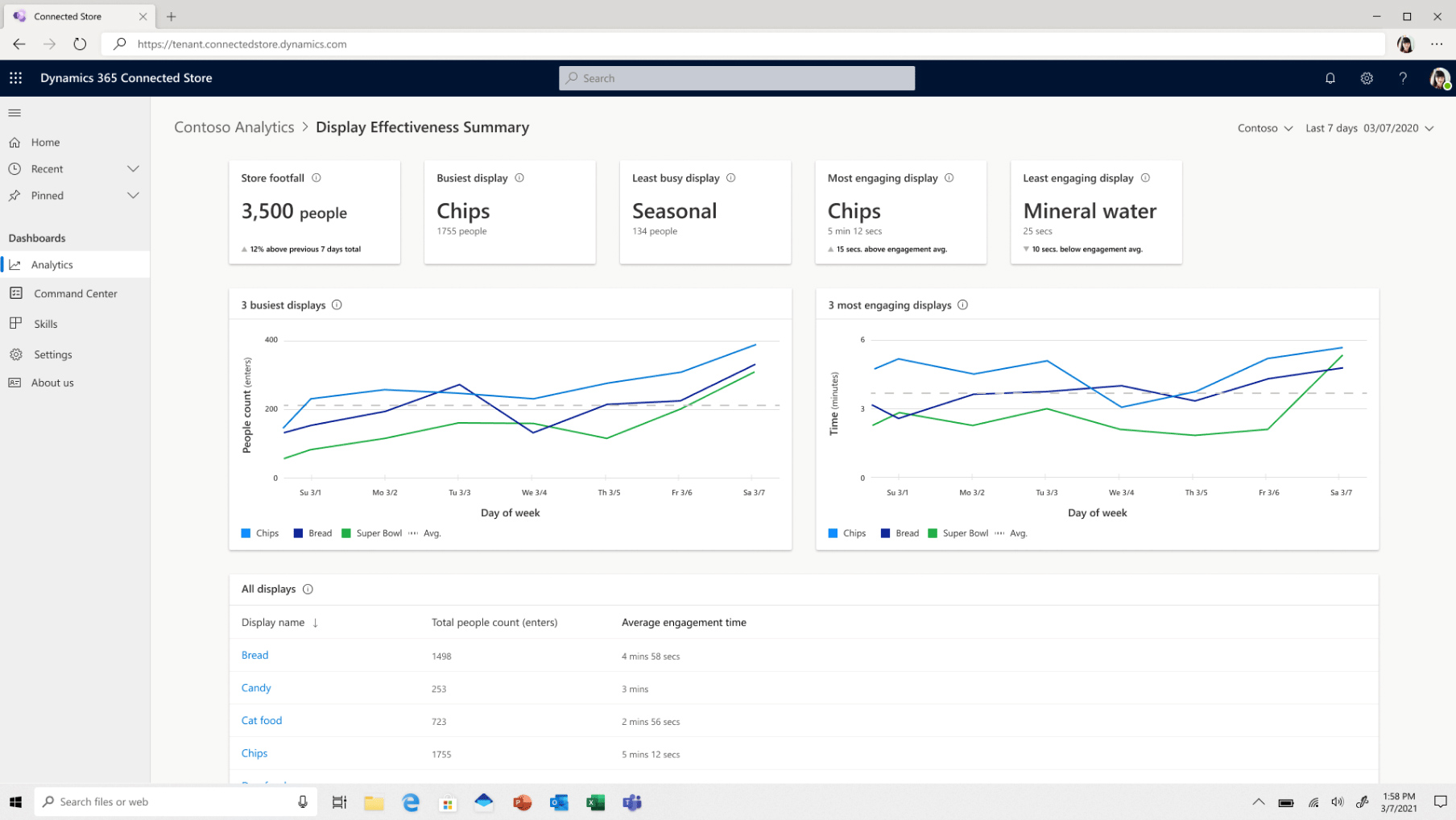This screenshot has width=1456, height=820.
Task: Open Skills in the sidebar
Action: [x=45, y=324]
